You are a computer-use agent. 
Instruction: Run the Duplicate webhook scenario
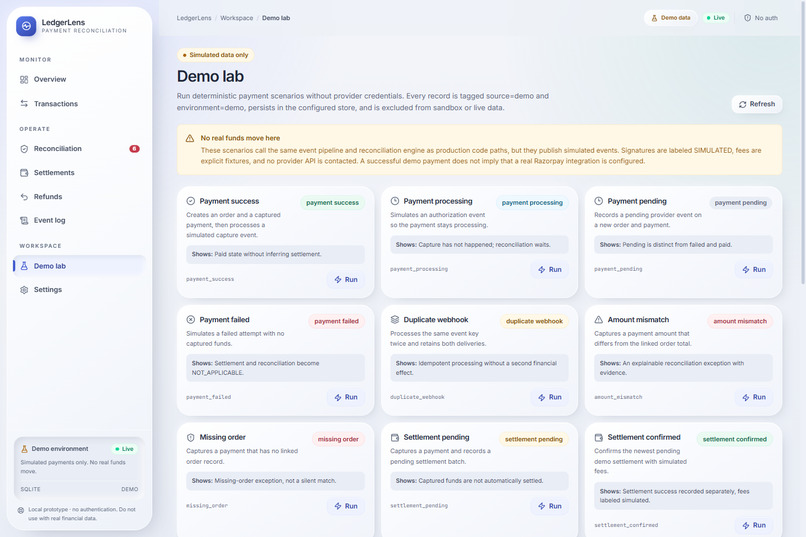549,397
